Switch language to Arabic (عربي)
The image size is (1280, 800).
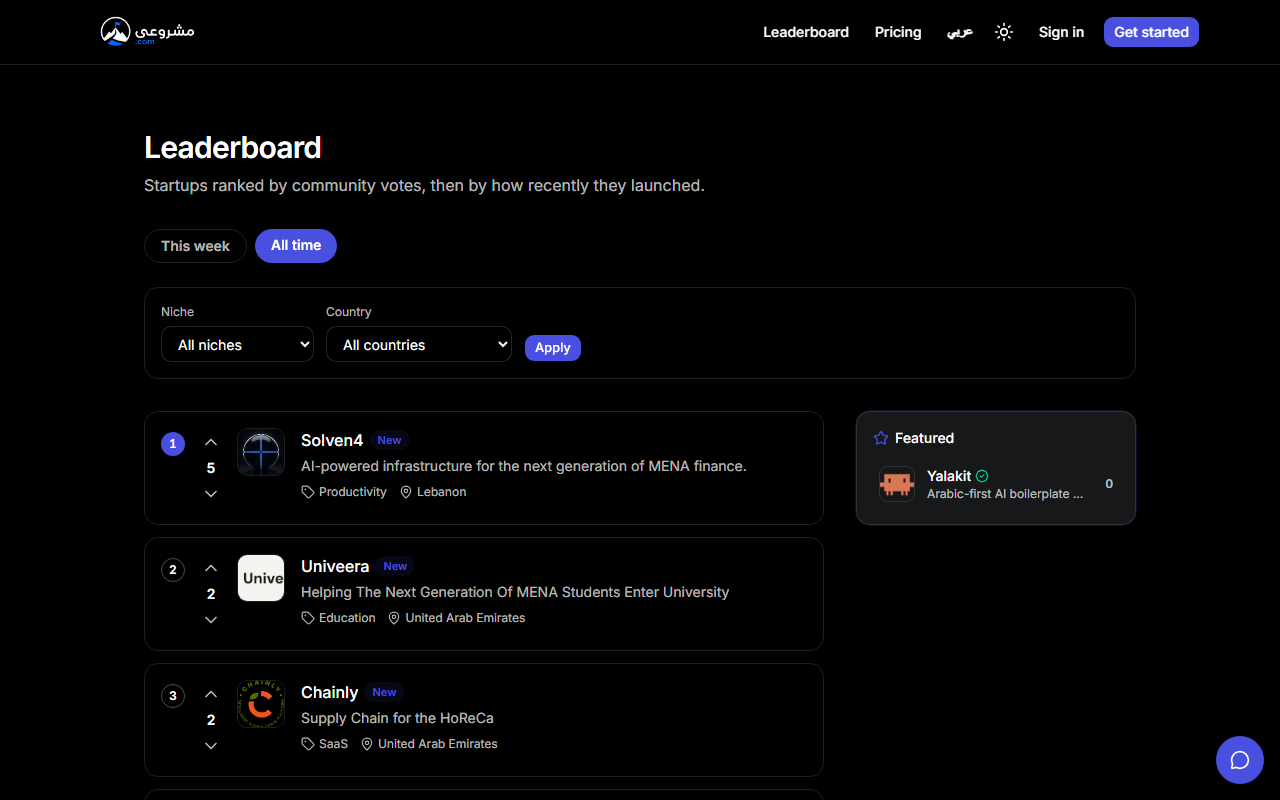tap(960, 32)
